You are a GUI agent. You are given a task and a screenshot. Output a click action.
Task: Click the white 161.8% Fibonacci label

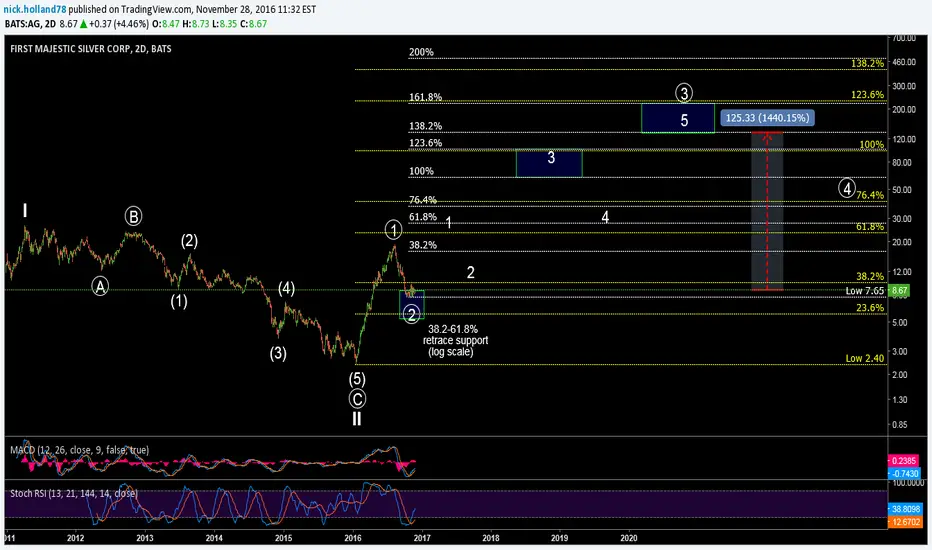(x=426, y=98)
